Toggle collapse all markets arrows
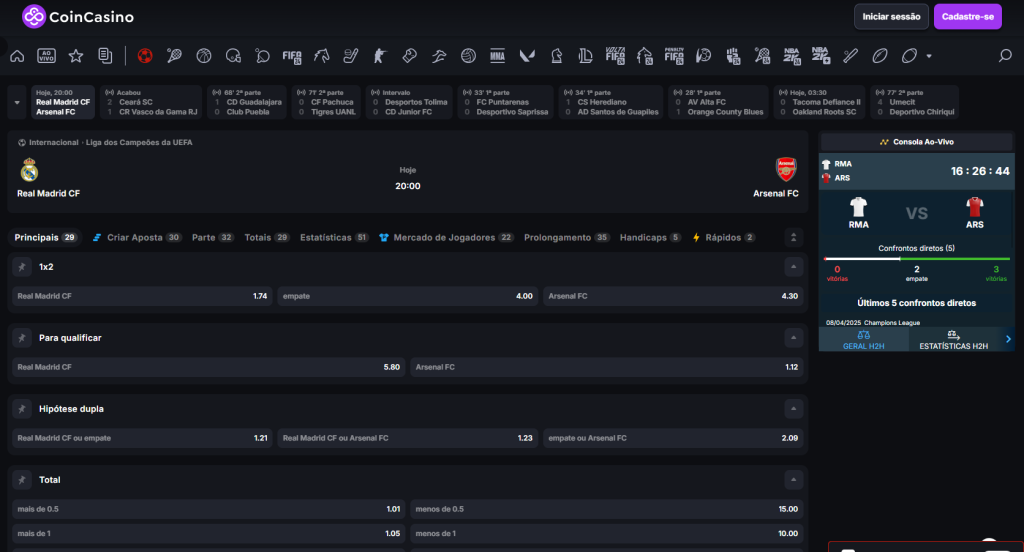1024x552 pixels. [x=793, y=237]
